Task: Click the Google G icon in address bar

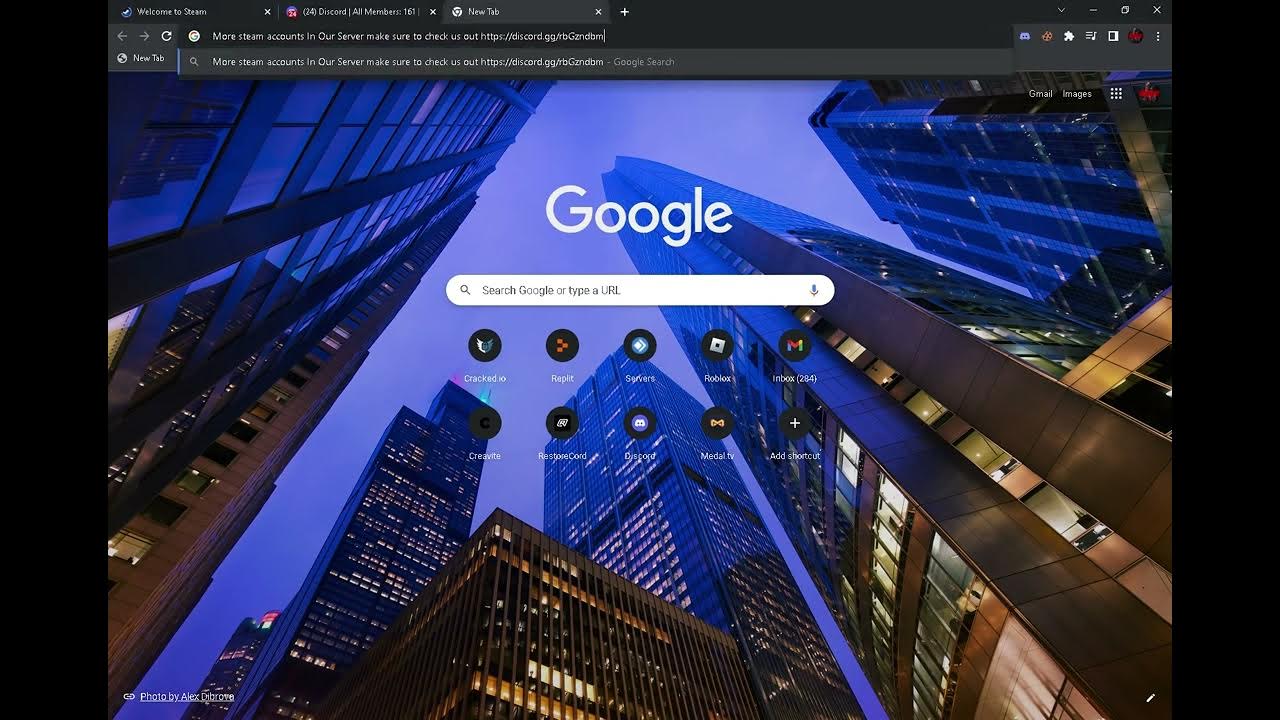Action: point(194,36)
